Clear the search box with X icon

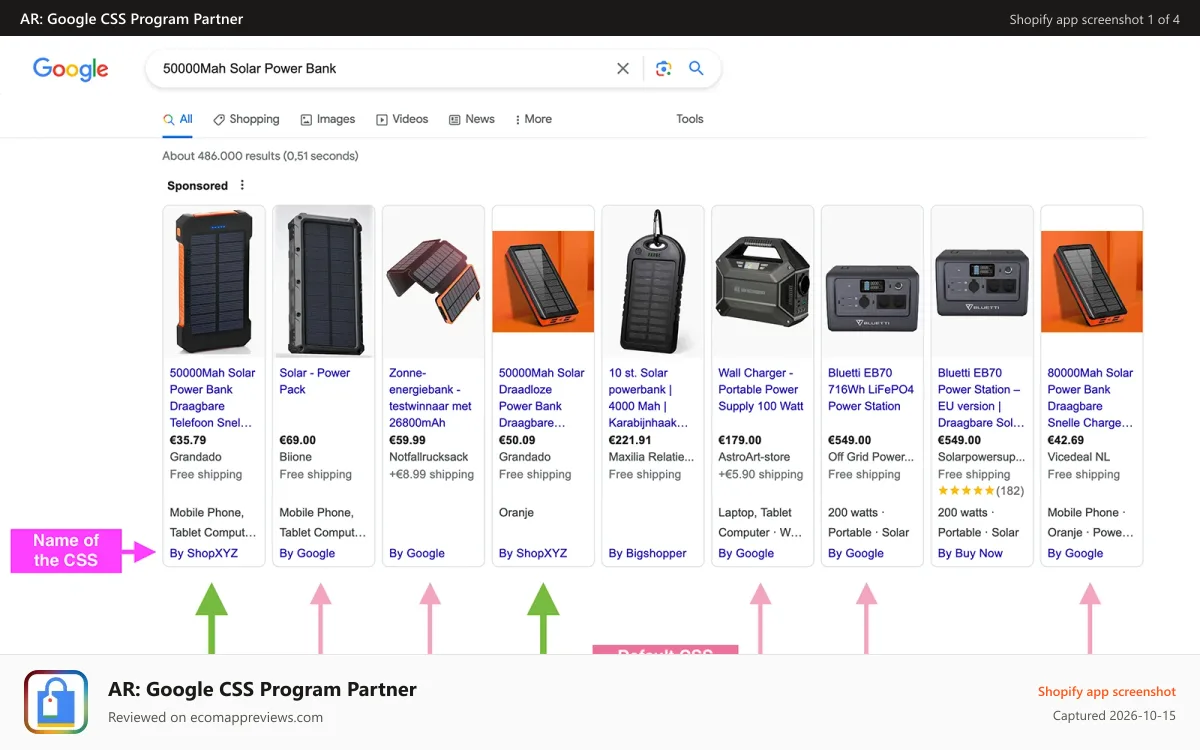click(623, 69)
